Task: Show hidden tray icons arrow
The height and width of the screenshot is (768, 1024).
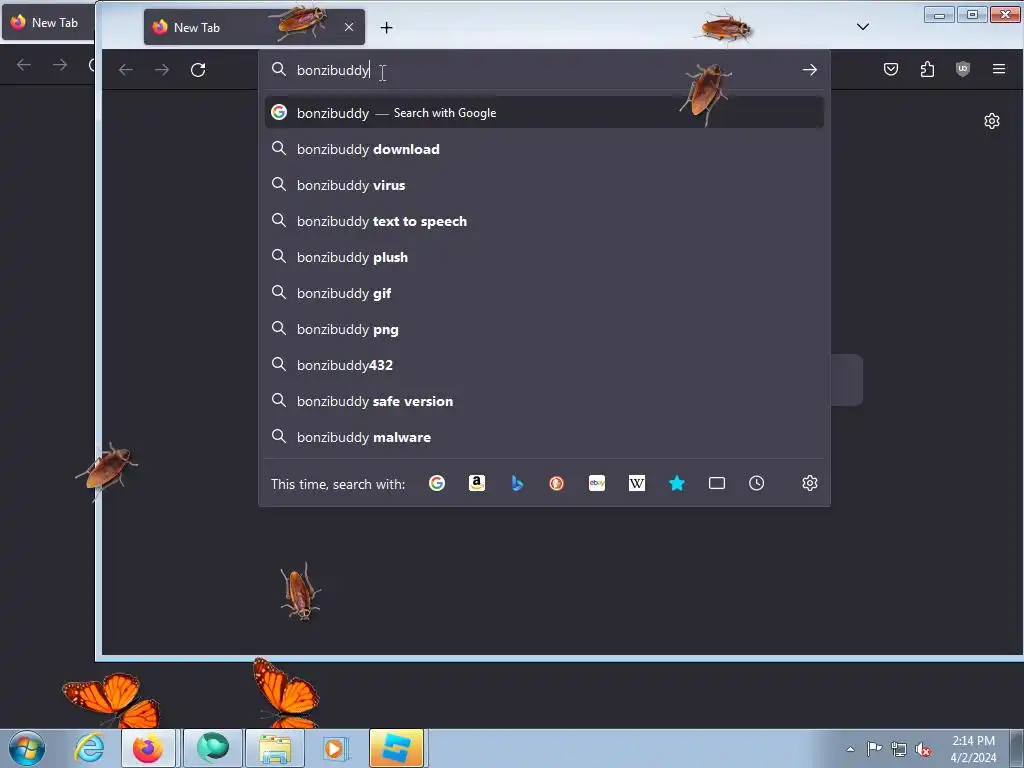Action: [850, 749]
